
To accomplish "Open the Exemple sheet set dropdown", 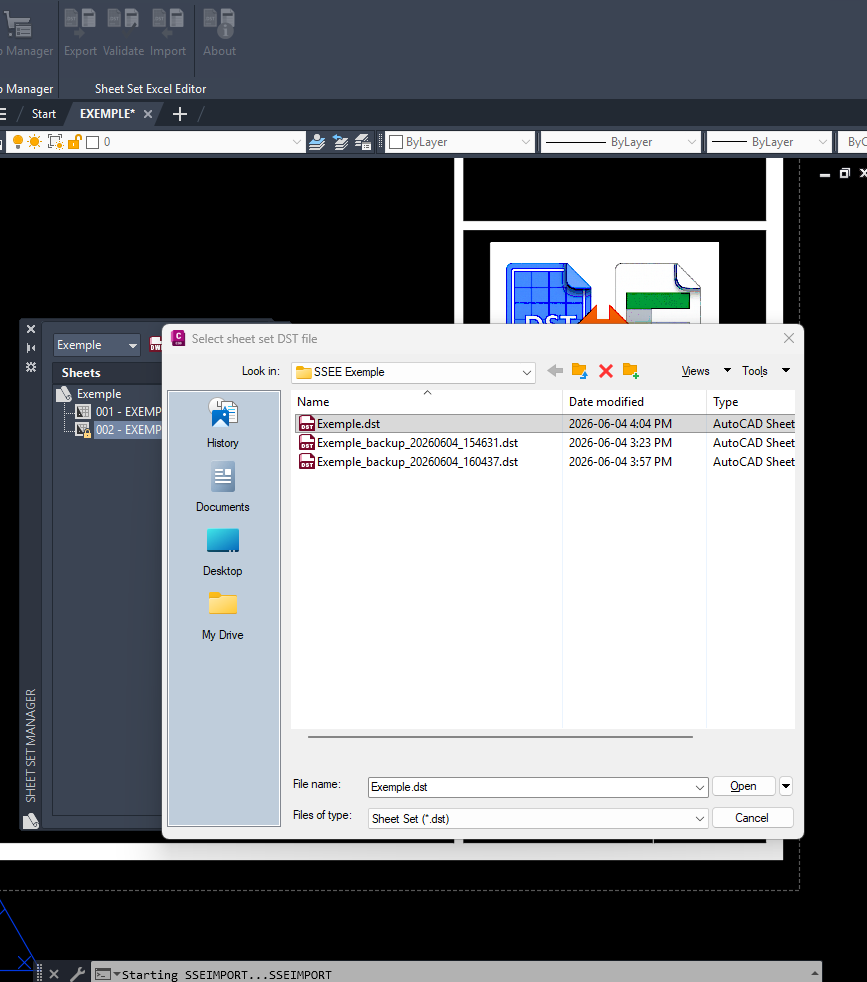I will [x=96, y=345].
